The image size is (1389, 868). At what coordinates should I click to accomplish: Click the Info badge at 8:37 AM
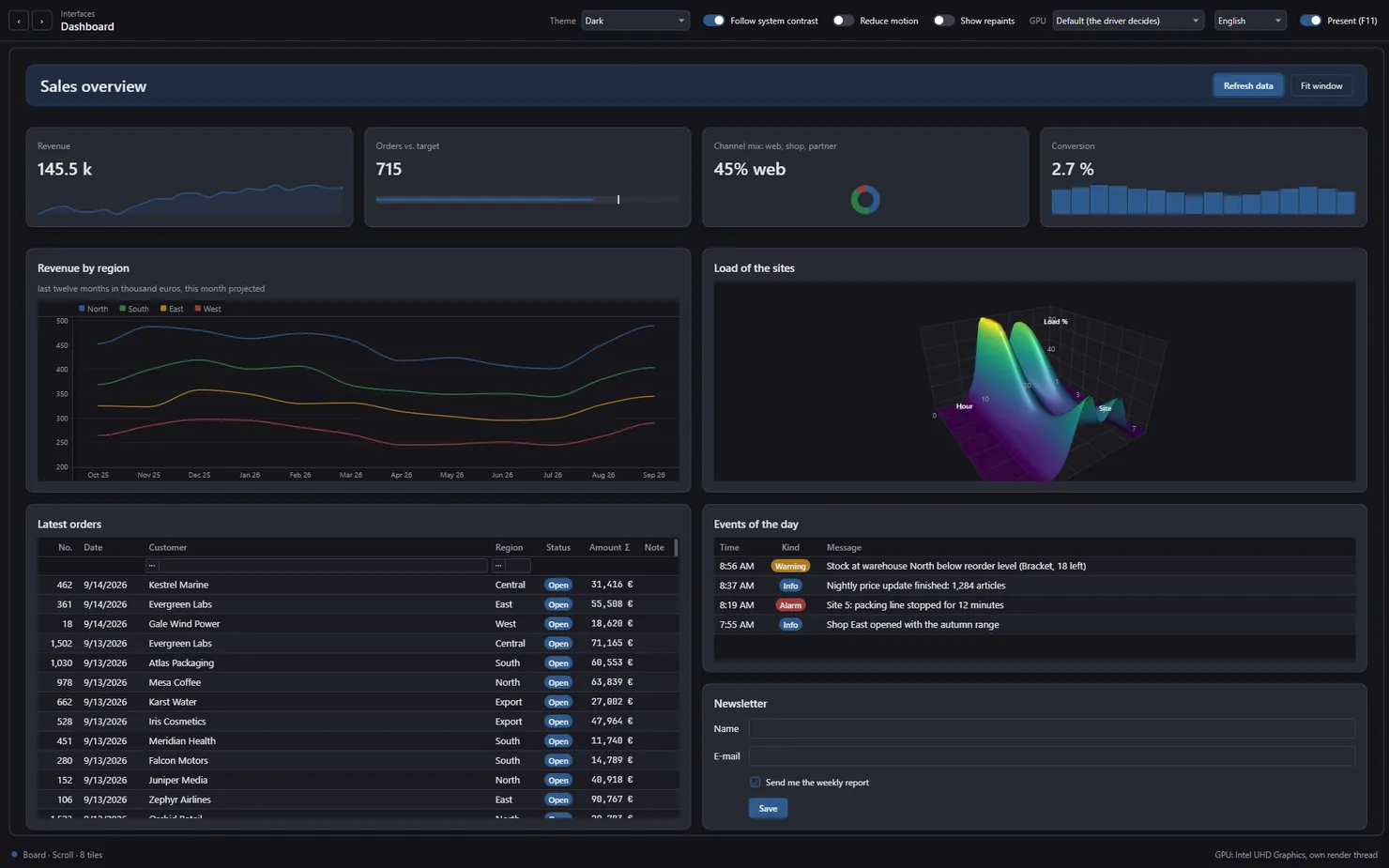(790, 586)
